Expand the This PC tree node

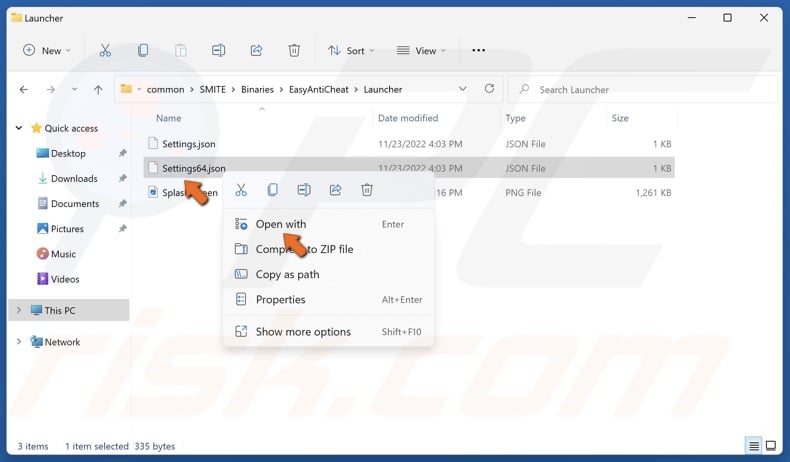click(x=19, y=310)
